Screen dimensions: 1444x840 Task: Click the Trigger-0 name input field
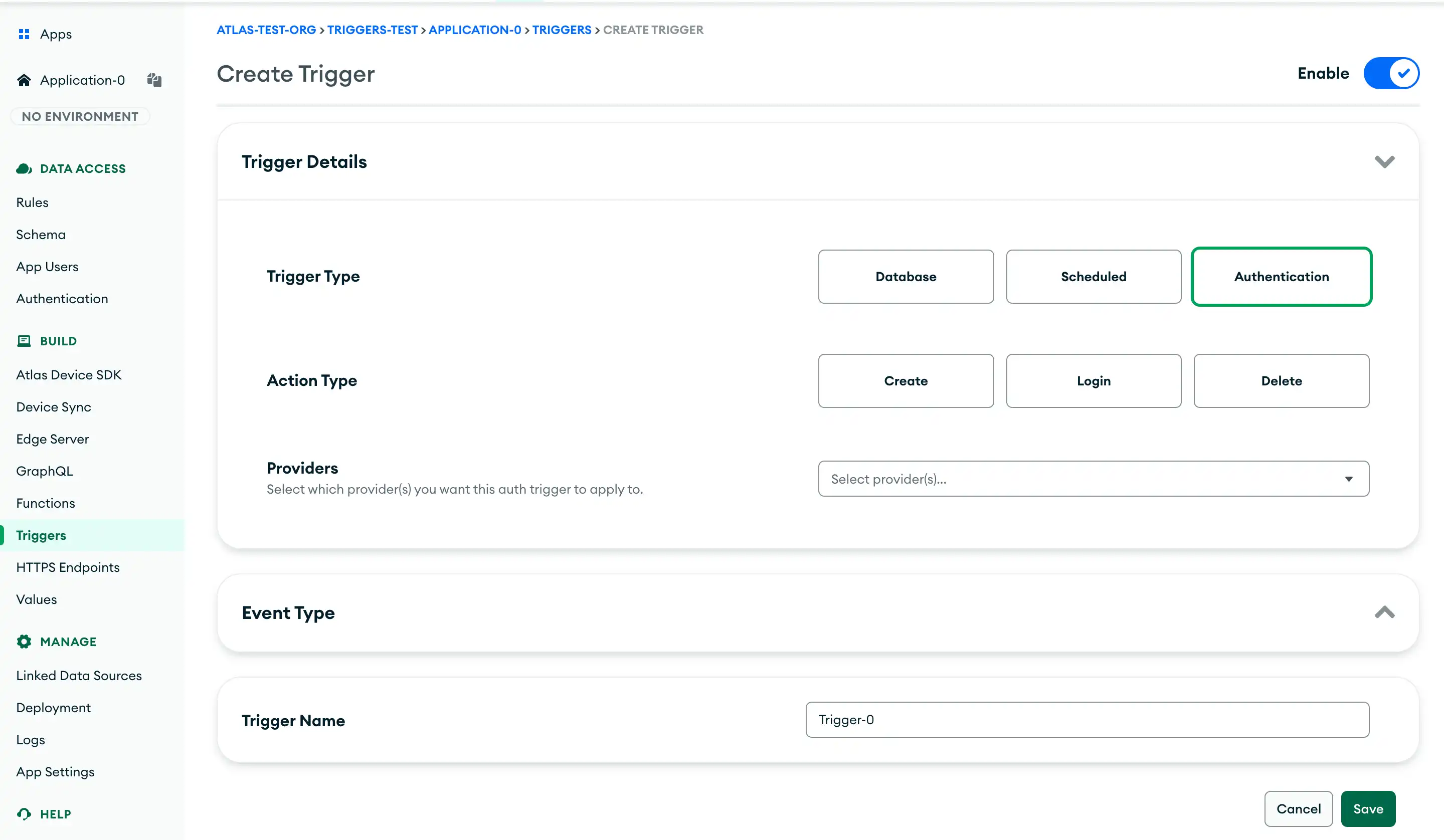[x=1088, y=720]
